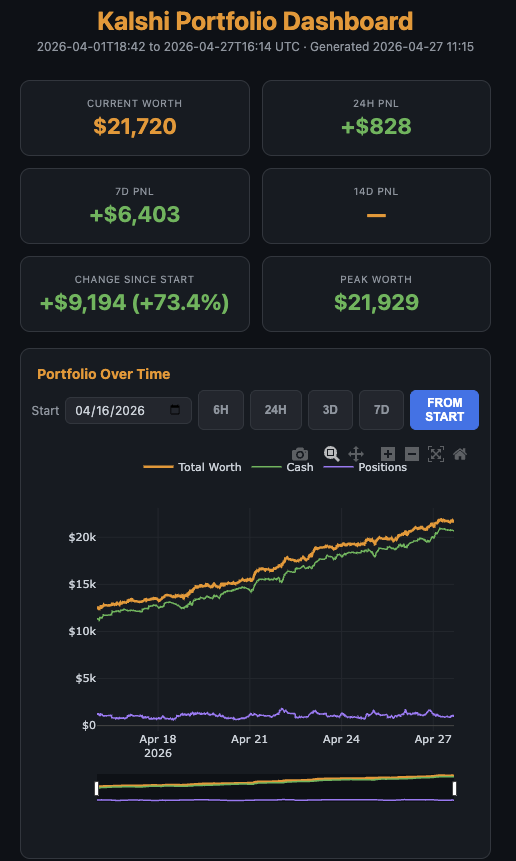Click the range slider mini chart

[276, 788]
